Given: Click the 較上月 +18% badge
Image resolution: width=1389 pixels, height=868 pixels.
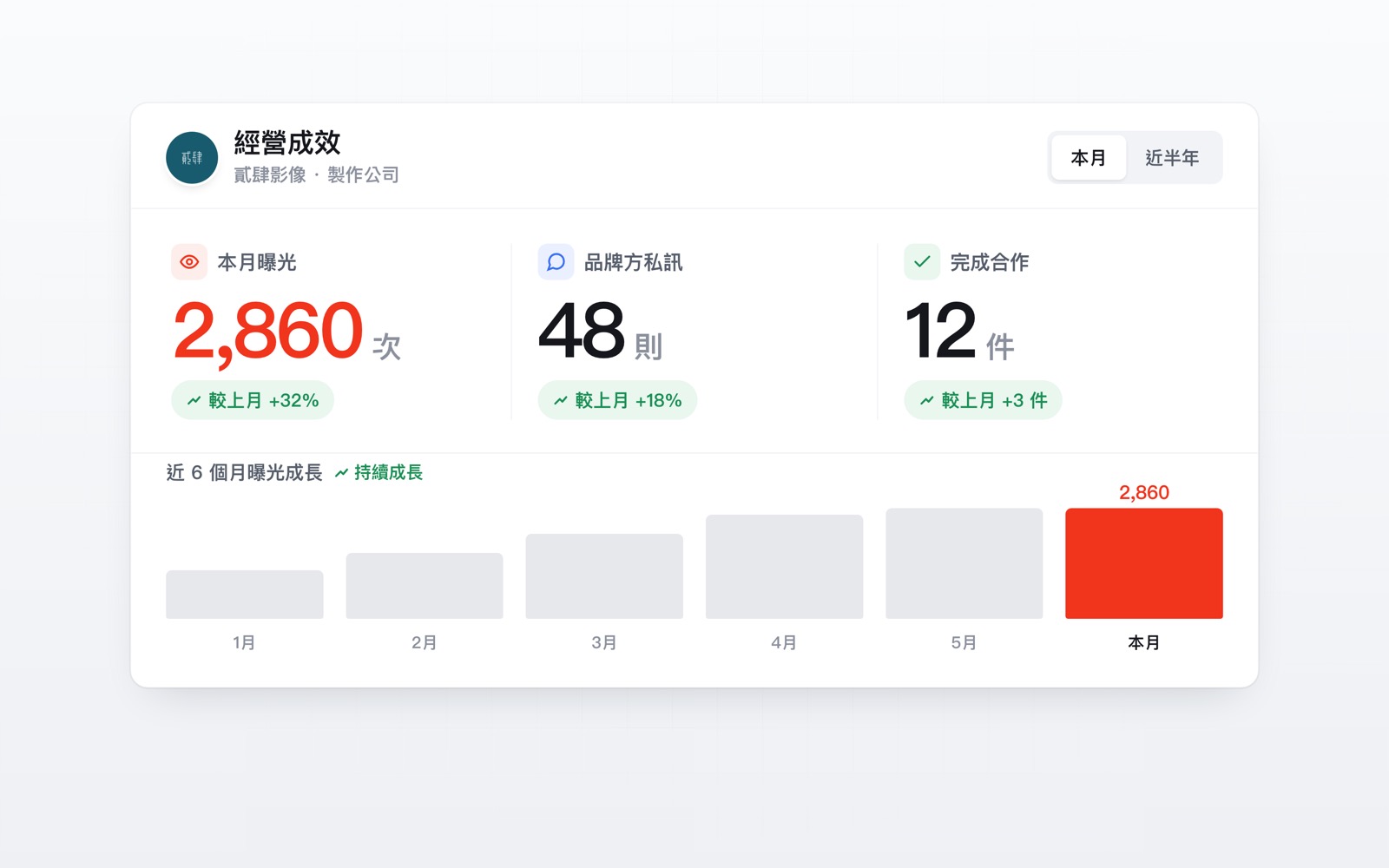Looking at the screenshot, I should point(617,400).
